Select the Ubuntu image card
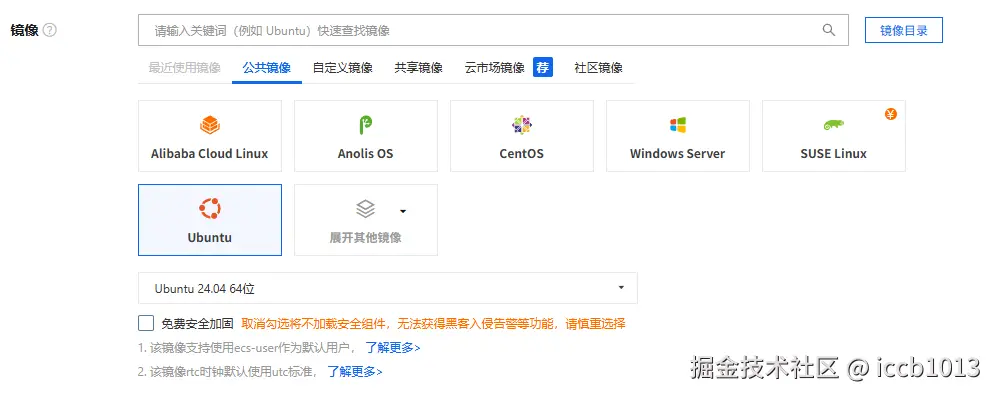 point(209,220)
